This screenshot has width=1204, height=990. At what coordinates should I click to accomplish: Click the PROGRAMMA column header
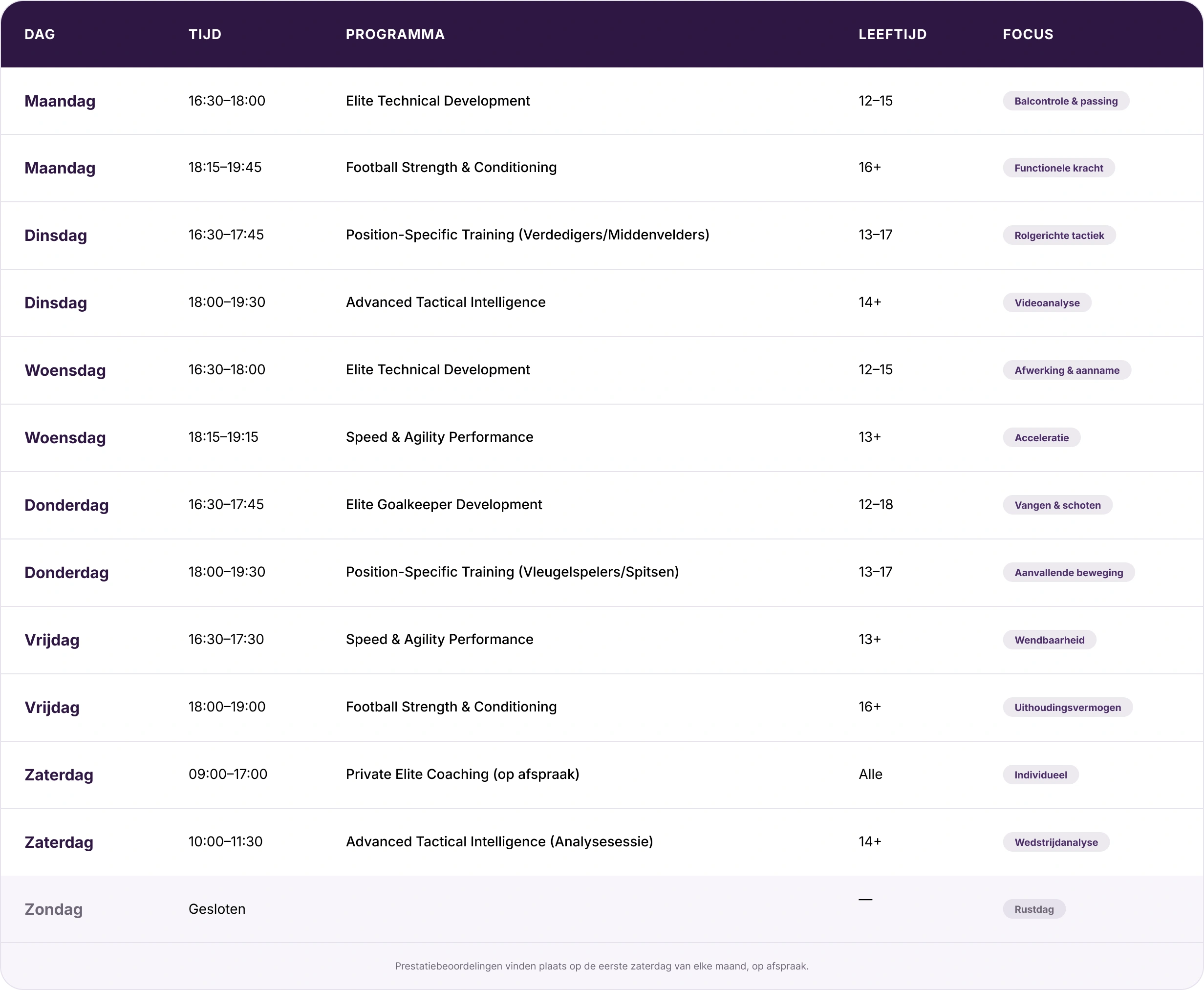tap(395, 34)
